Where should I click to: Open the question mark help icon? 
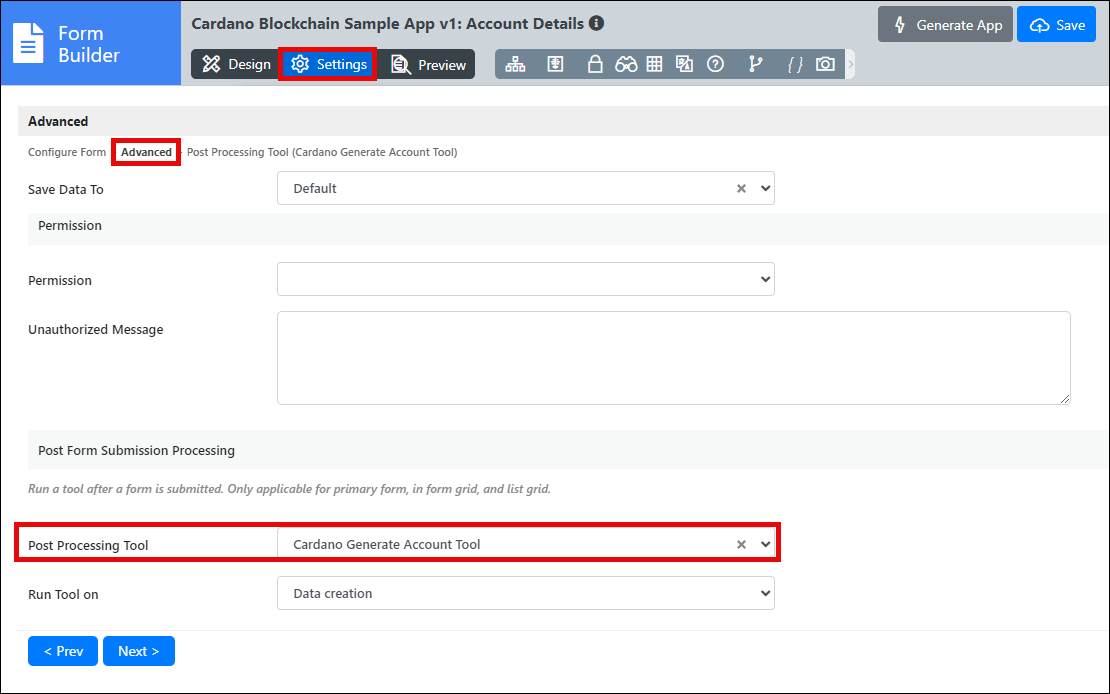(716, 64)
